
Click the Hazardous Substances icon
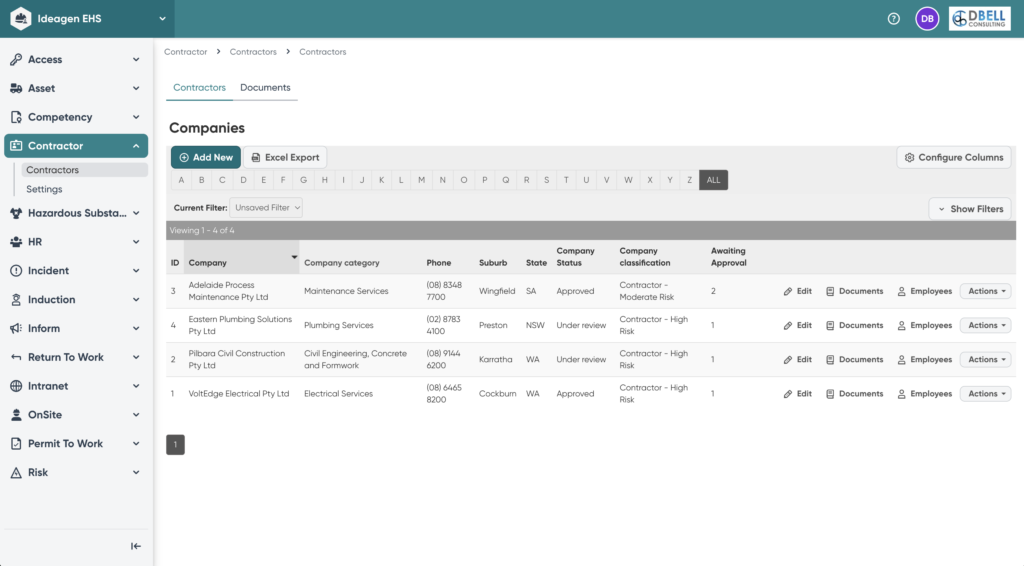[x=16, y=213]
